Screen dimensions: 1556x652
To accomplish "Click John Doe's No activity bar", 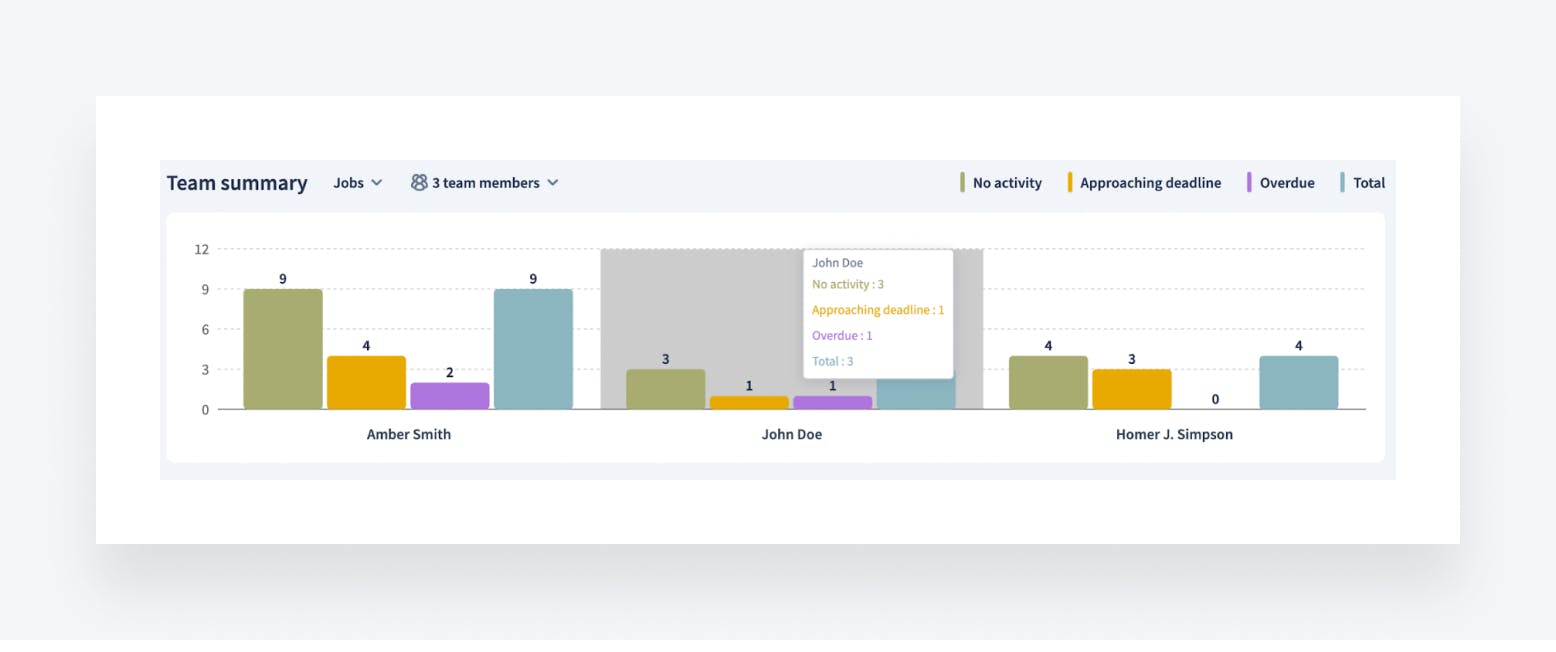I will pyautogui.click(x=666, y=389).
